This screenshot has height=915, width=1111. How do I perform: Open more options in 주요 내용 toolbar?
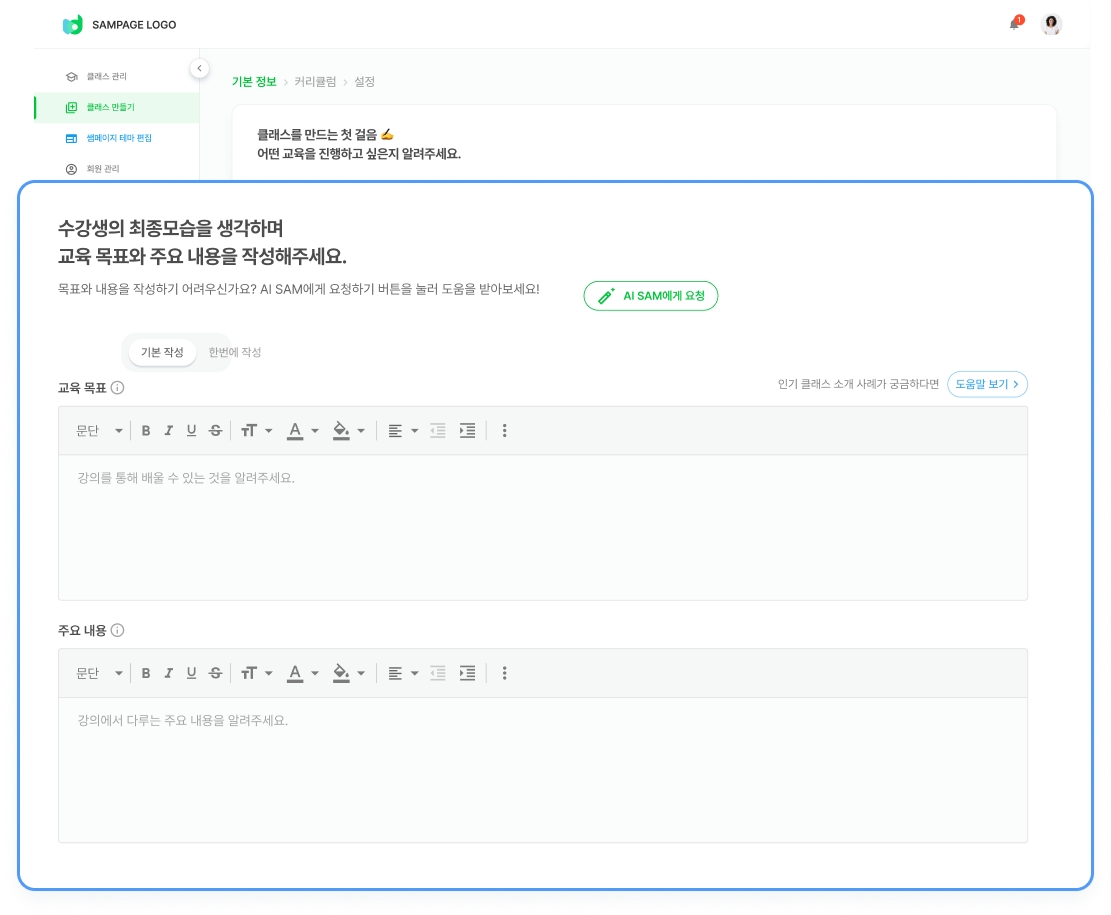(504, 673)
